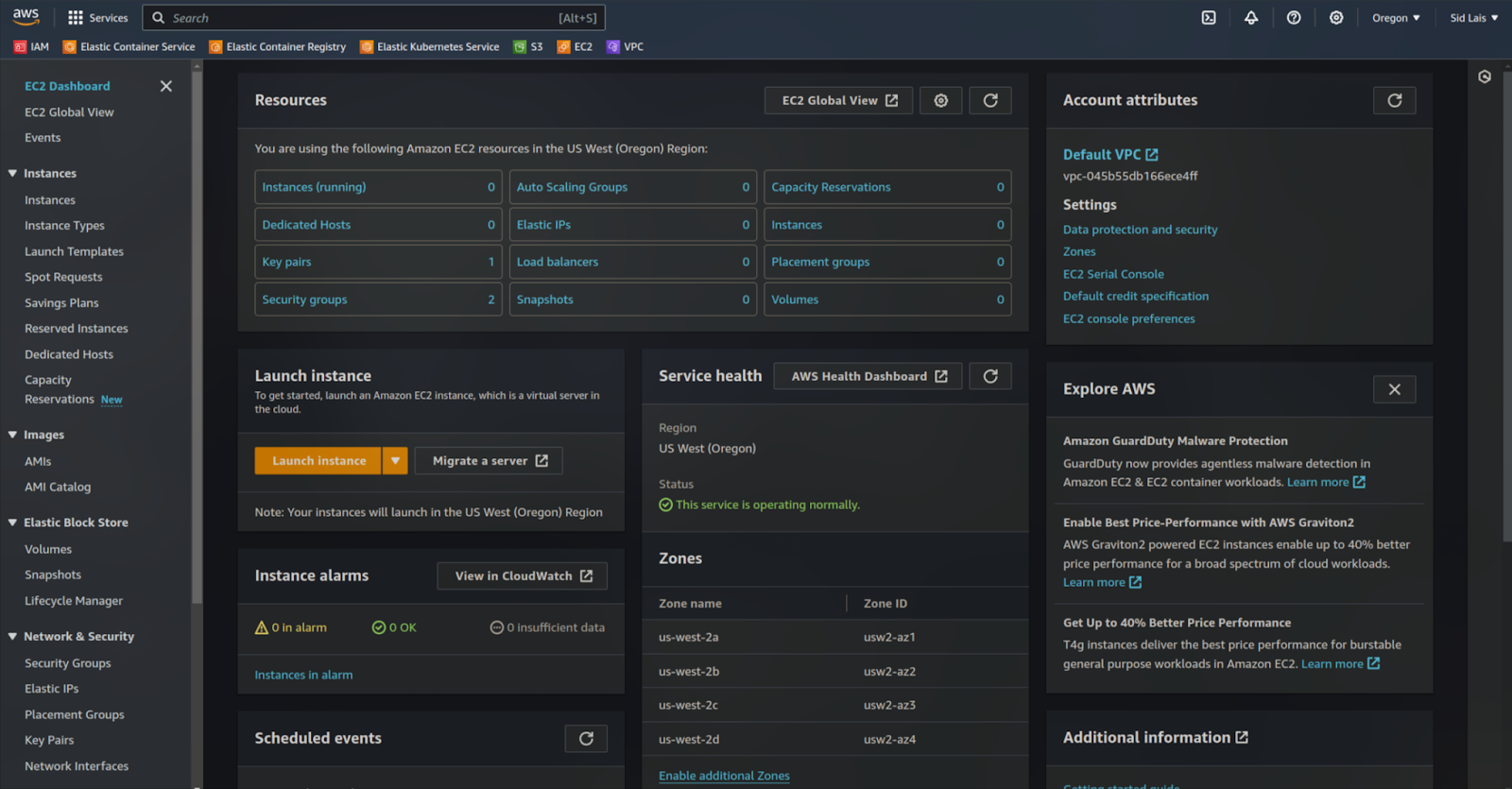The height and width of the screenshot is (789, 1512).
Task: Open the Capacity Reservations resource tile
Action: click(887, 187)
